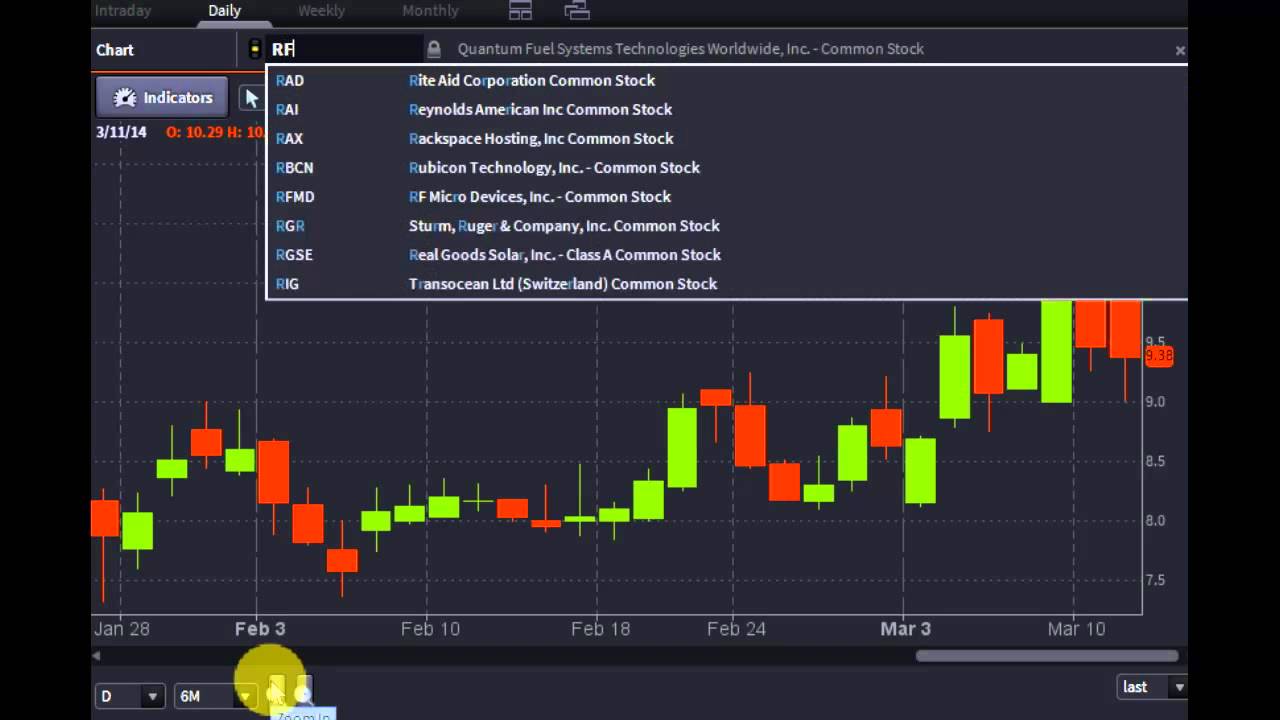Click the scrollbar left arrow

pos(97,656)
